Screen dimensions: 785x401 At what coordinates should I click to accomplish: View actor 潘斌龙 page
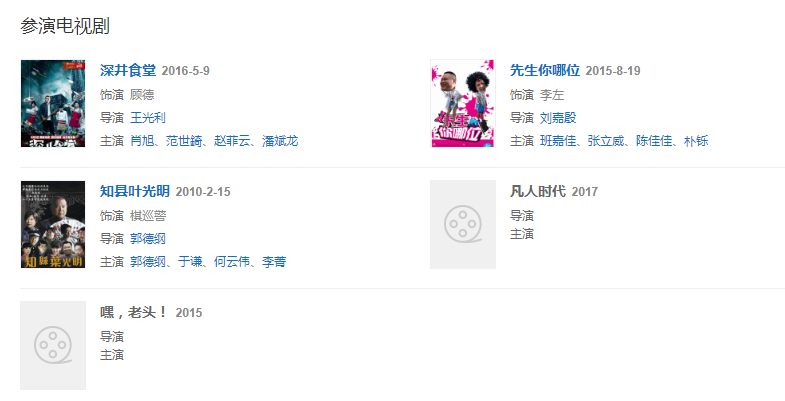click(x=280, y=141)
